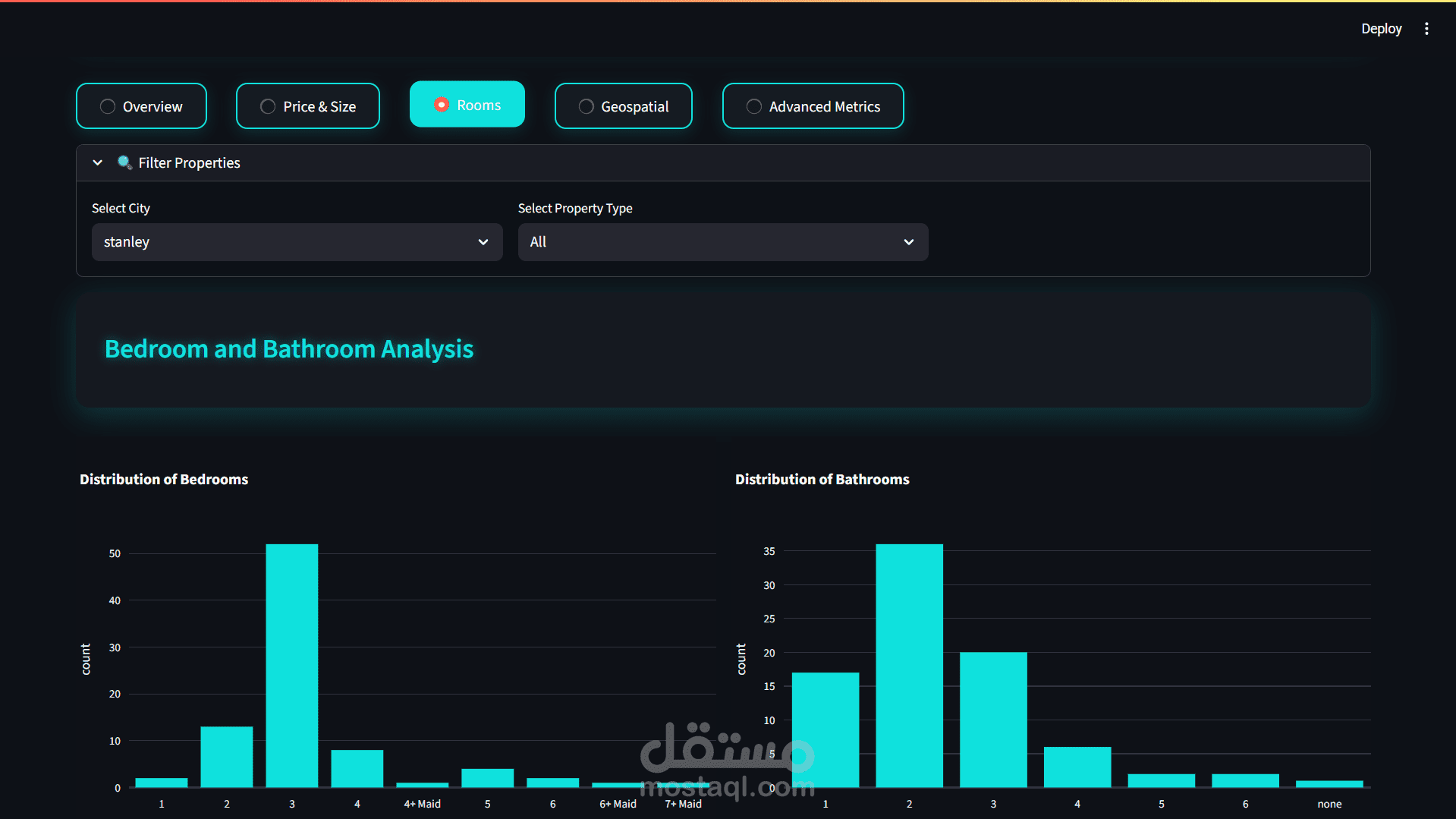Image resolution: width=1456 pixels, height=819 pixels.
Task: Click the 3-bathroom bar in chart
Action: coord(993,720)
